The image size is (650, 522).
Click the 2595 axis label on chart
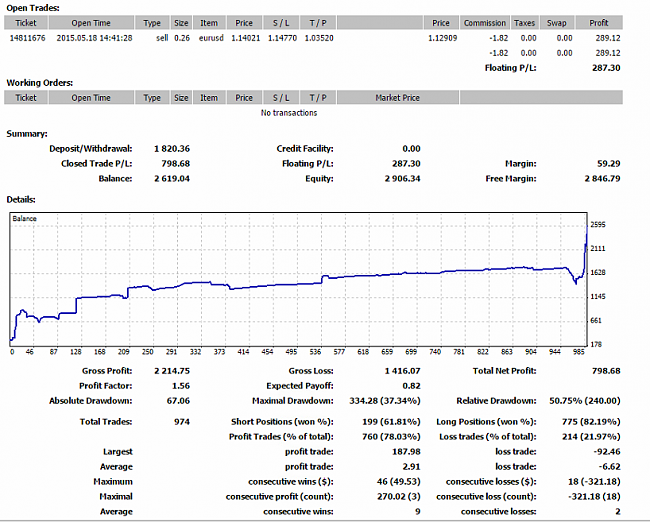[x=598, y=225]
